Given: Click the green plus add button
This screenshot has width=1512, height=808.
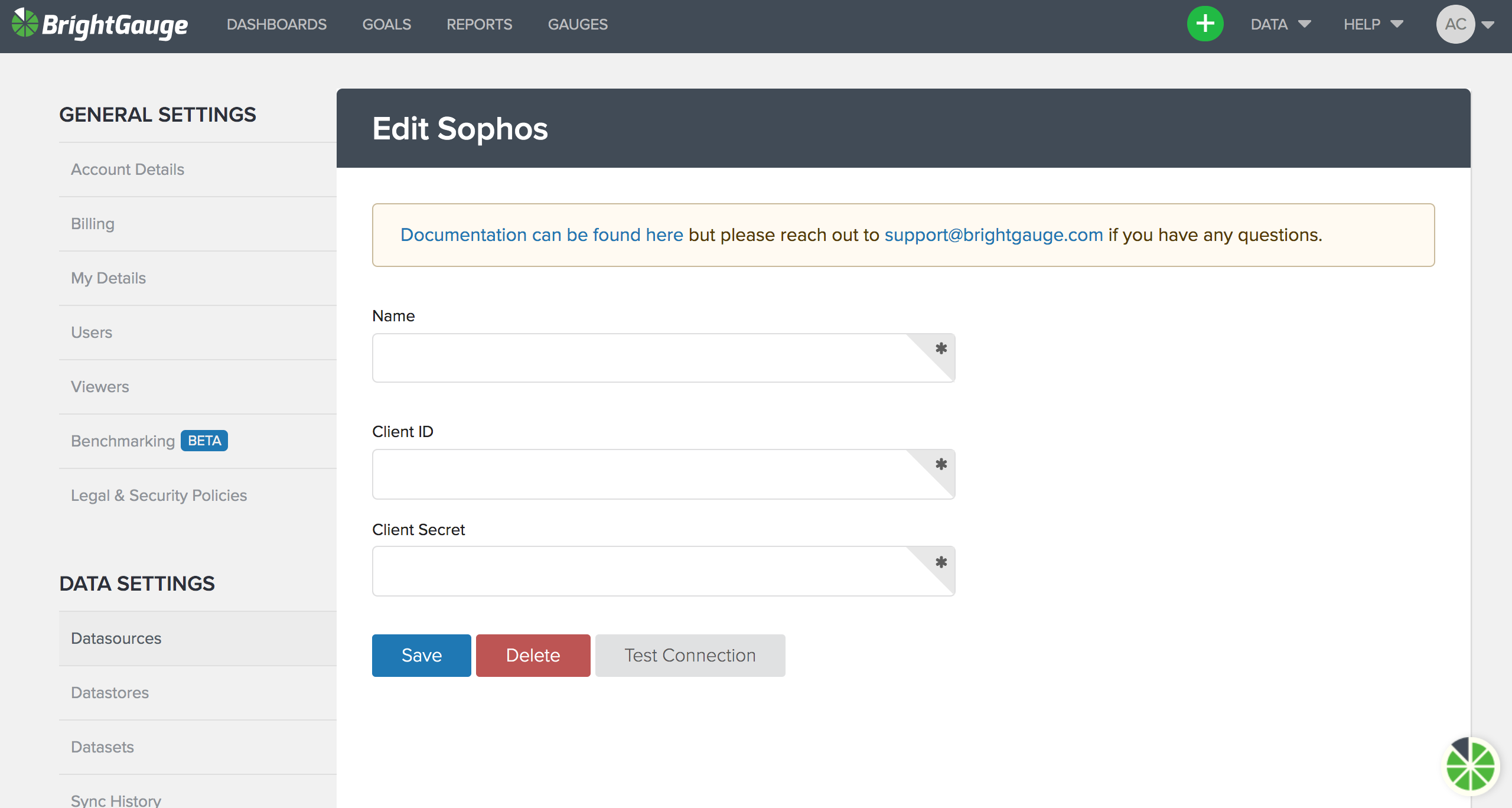Looking at the screenshot, I should (1205, 24).
